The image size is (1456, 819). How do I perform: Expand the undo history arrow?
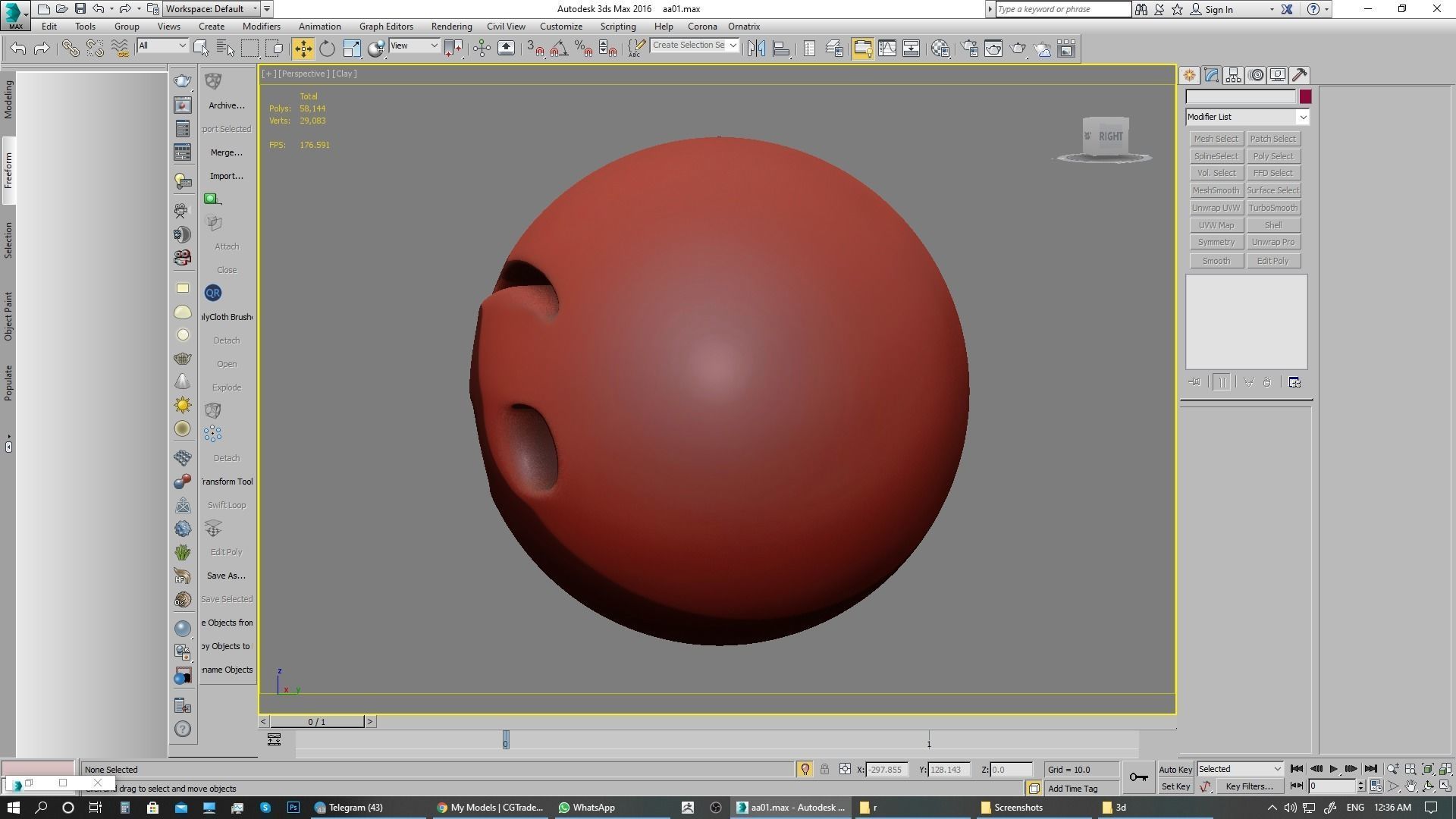(111, 9)
